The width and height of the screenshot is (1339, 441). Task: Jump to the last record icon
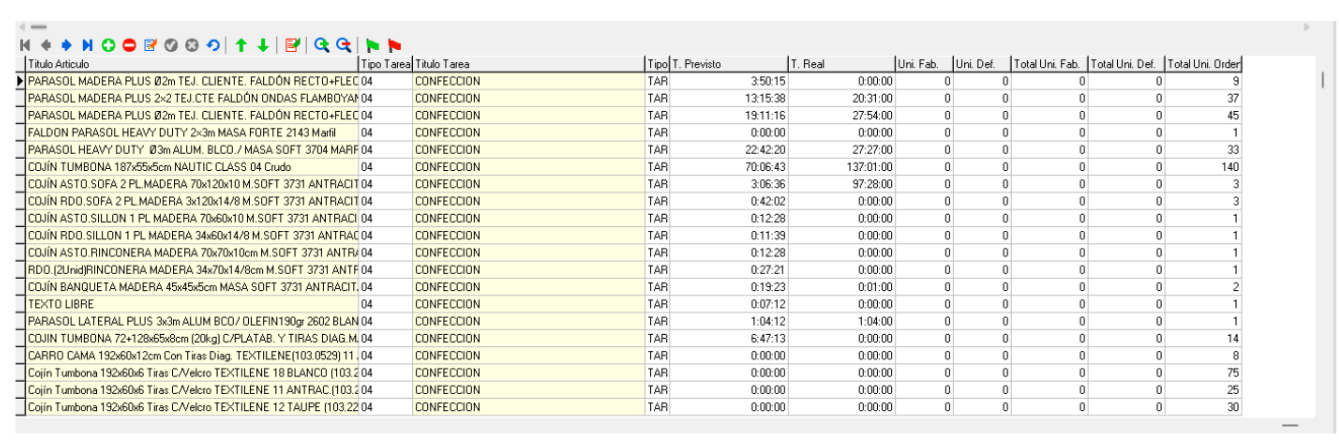(x=87, y=46)
